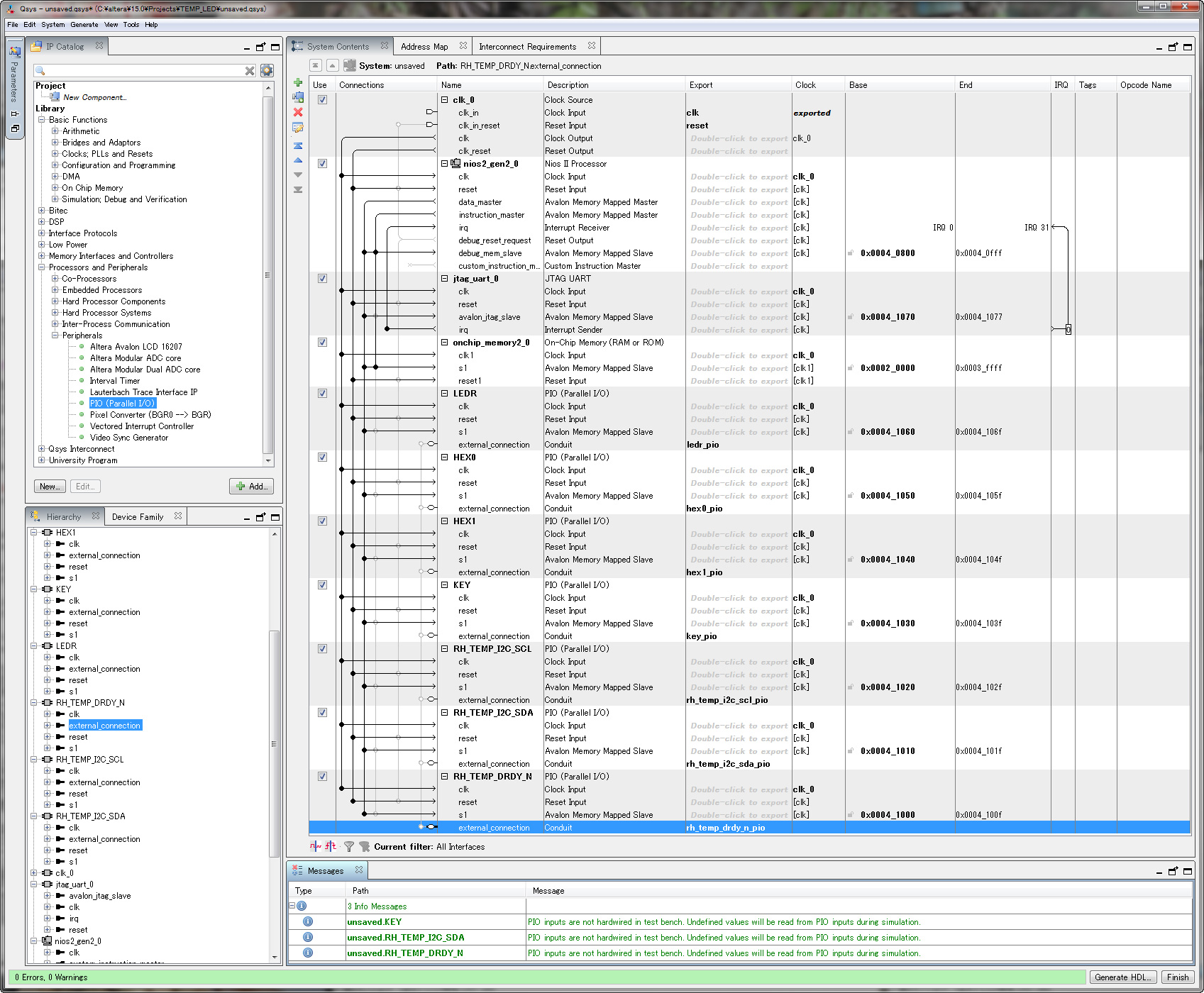Click the New Component entry under Project
1204x993 pixels.
coord(94,97)
